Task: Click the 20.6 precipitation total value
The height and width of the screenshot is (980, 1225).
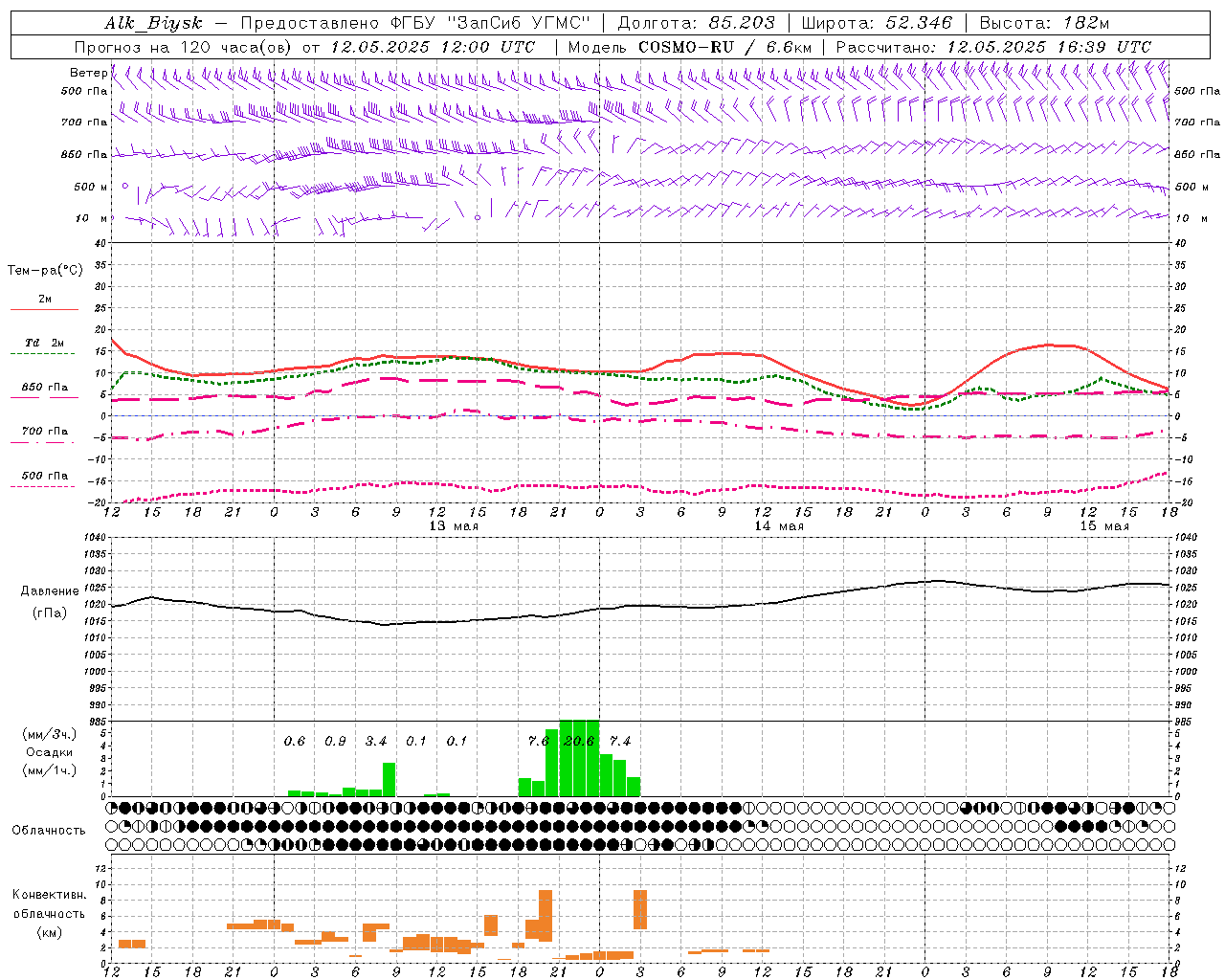Action: [x=579, y=742]
